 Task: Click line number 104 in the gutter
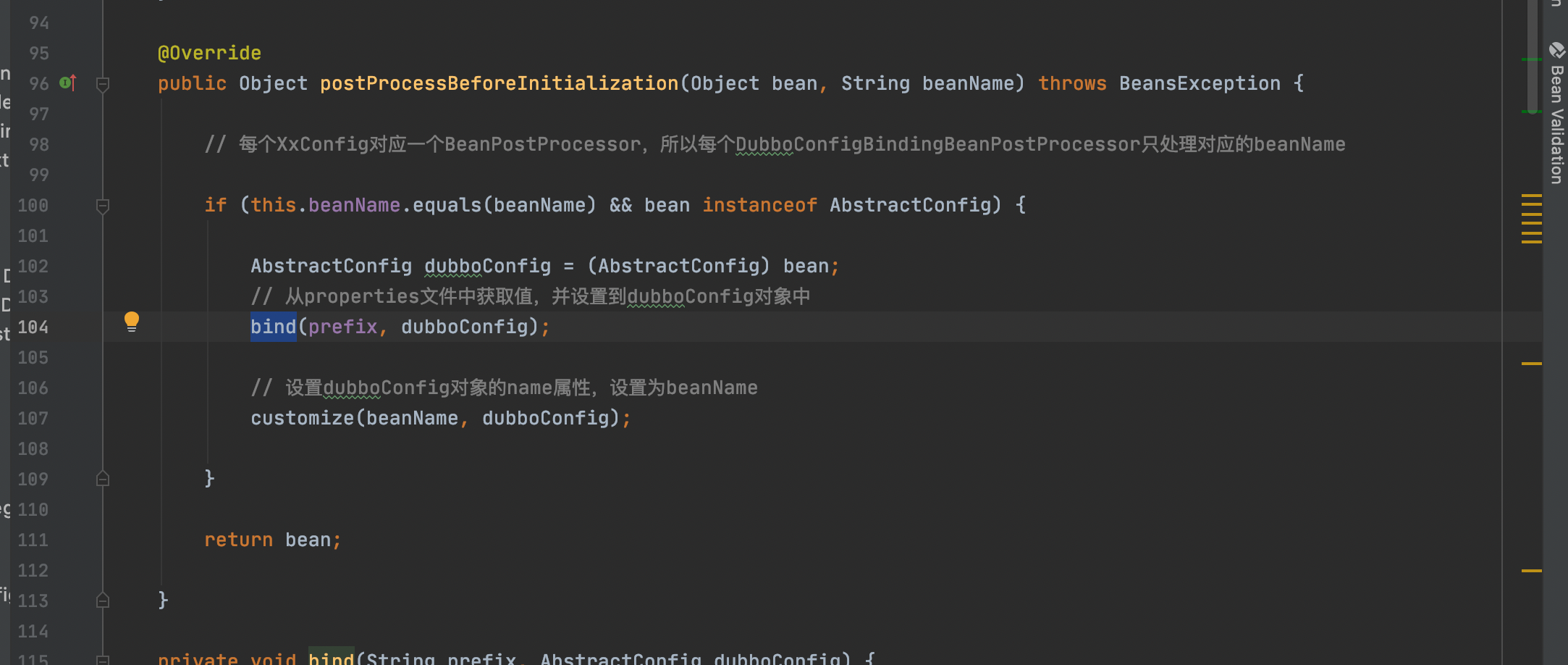pyautogui.click(x=33, y=327)
